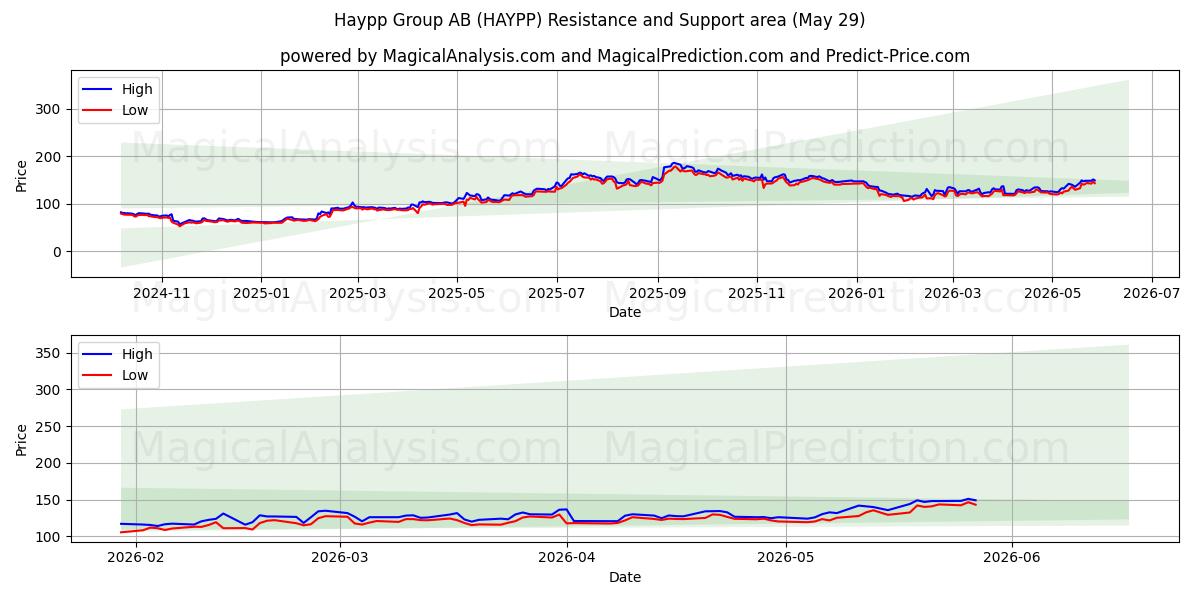Viewport: 1200px width, 600px height.
Task: Click the top chart 'Price' axis label
Action: (22, 174)
